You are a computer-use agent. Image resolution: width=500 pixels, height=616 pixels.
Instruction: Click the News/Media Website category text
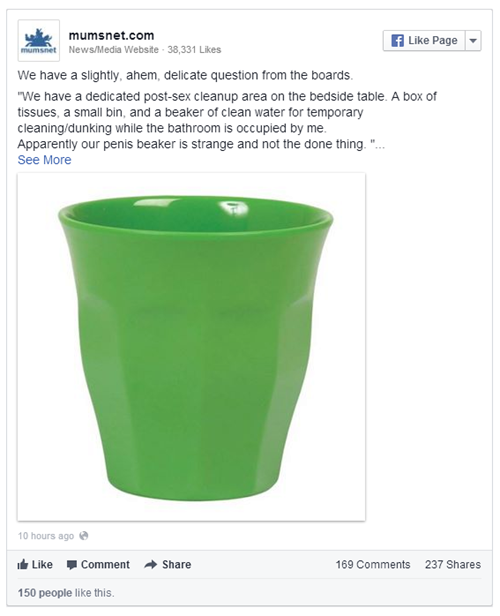pos(114,50)
